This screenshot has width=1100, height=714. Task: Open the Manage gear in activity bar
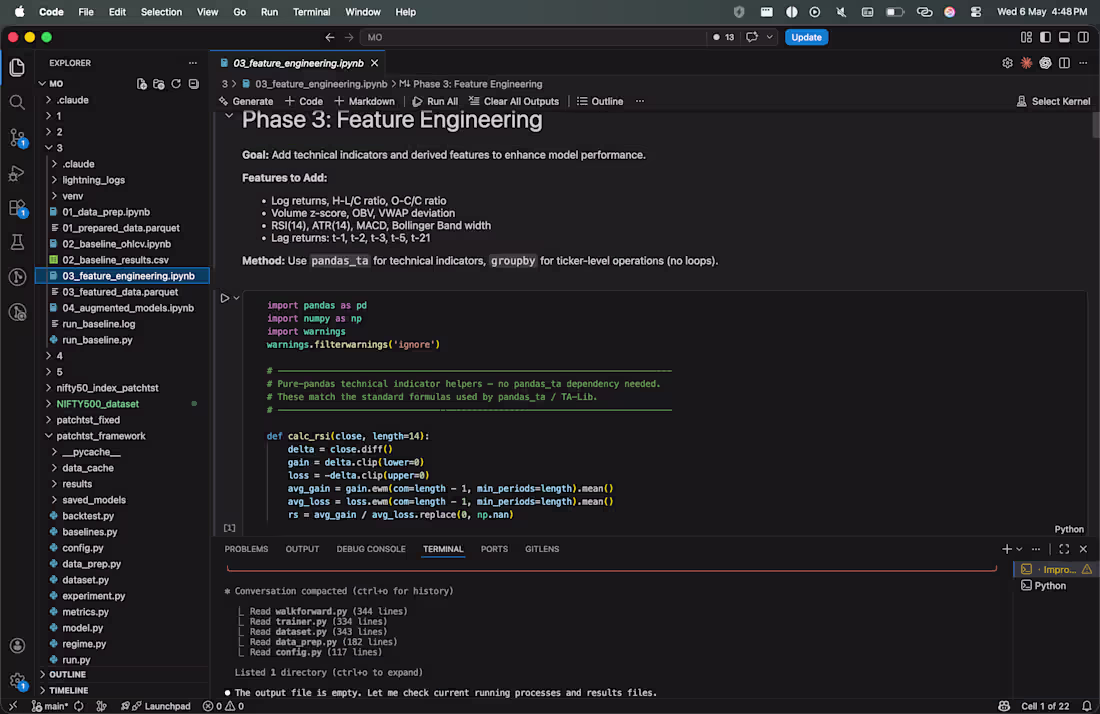[x=17, y=680]
